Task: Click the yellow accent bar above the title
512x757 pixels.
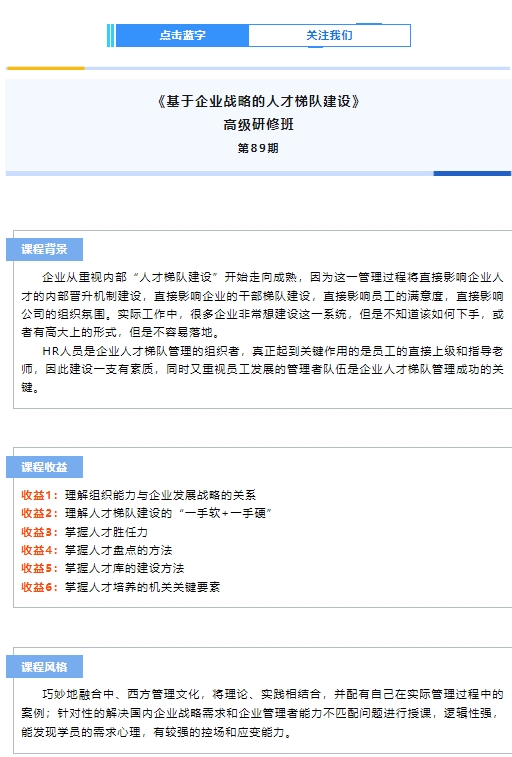Action: click(x=45, y=68)
